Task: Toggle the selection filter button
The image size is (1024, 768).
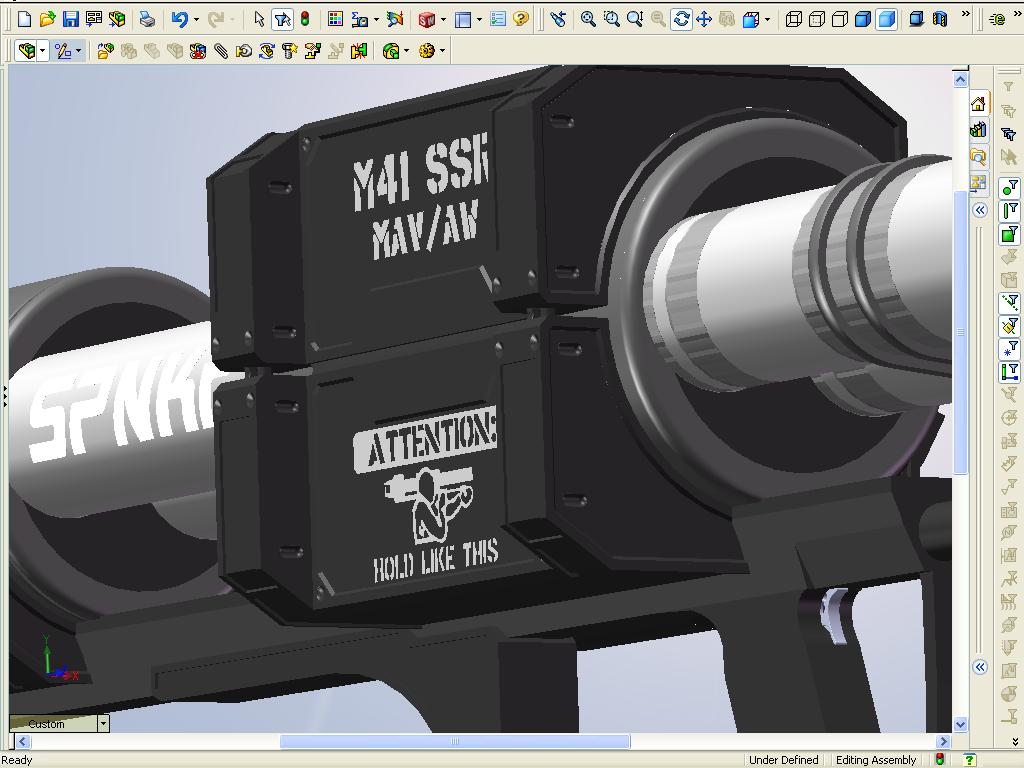Action: click(x=283, y=19)
